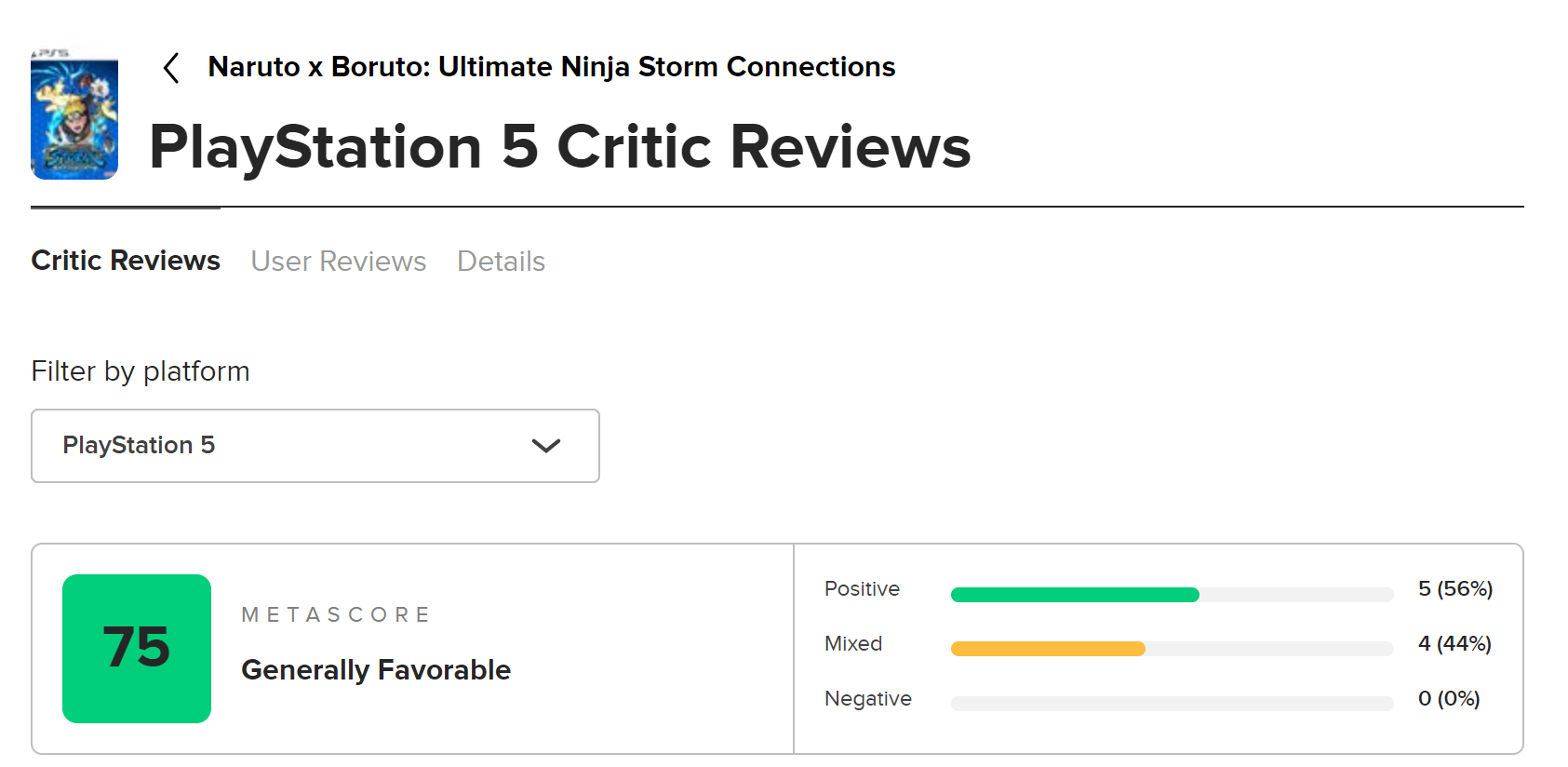The height and width of the screenshot is (767, 1568).
Task: Select the Positive reviews label
Action: tap(862, 589)
